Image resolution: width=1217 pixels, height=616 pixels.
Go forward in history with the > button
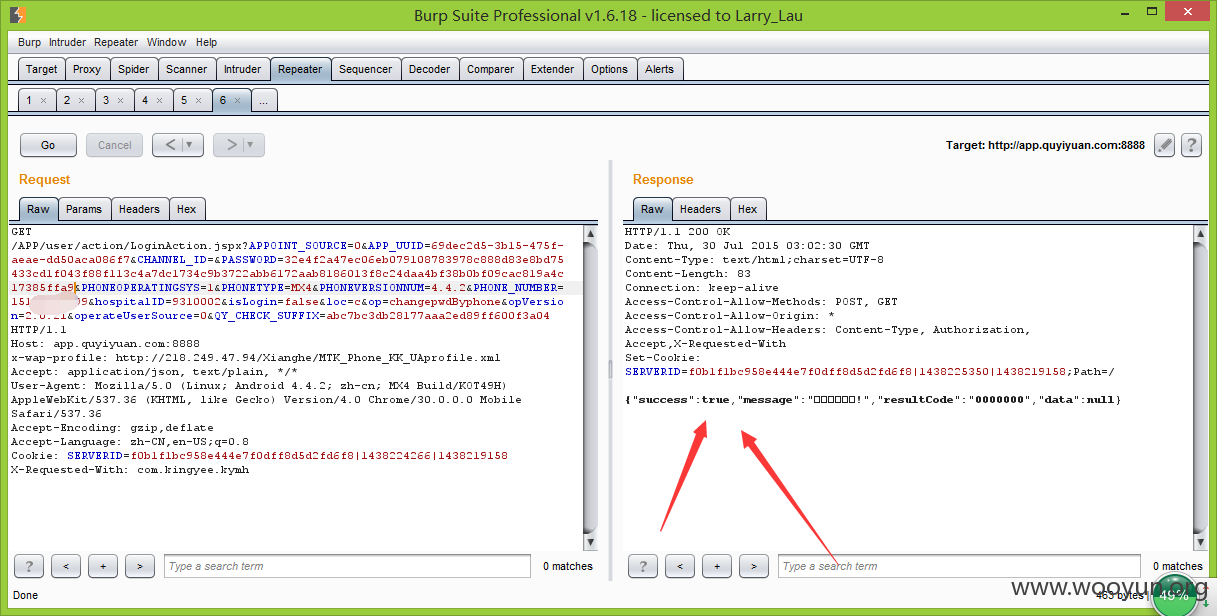(230, 145)
